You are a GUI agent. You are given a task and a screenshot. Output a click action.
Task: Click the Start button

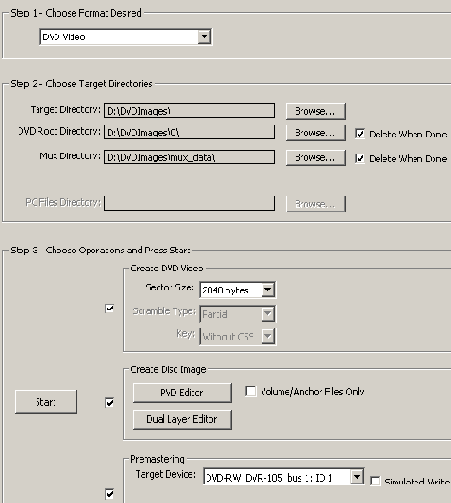click(x=46, y=402)
